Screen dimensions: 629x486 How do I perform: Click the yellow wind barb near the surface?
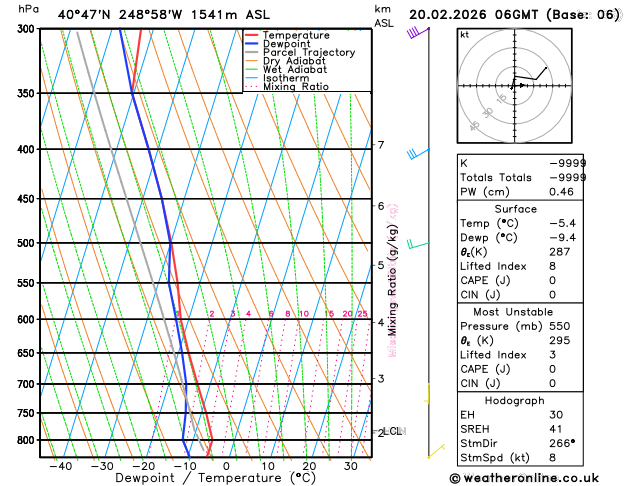435,454
